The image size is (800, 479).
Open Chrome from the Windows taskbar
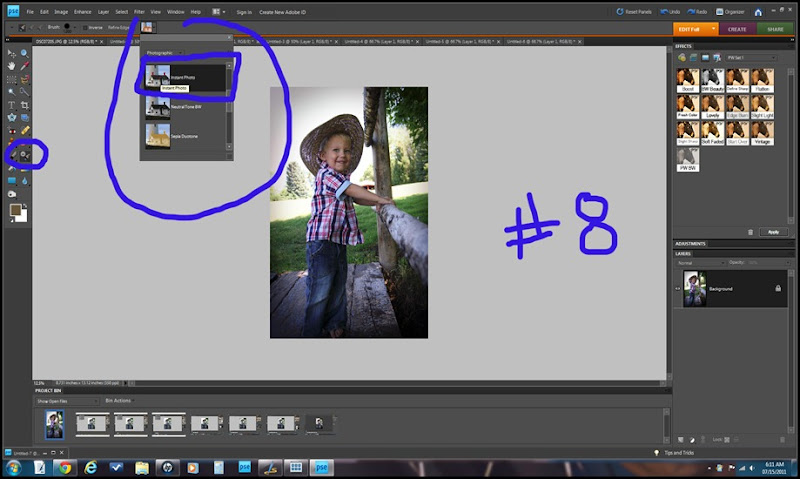64,467
